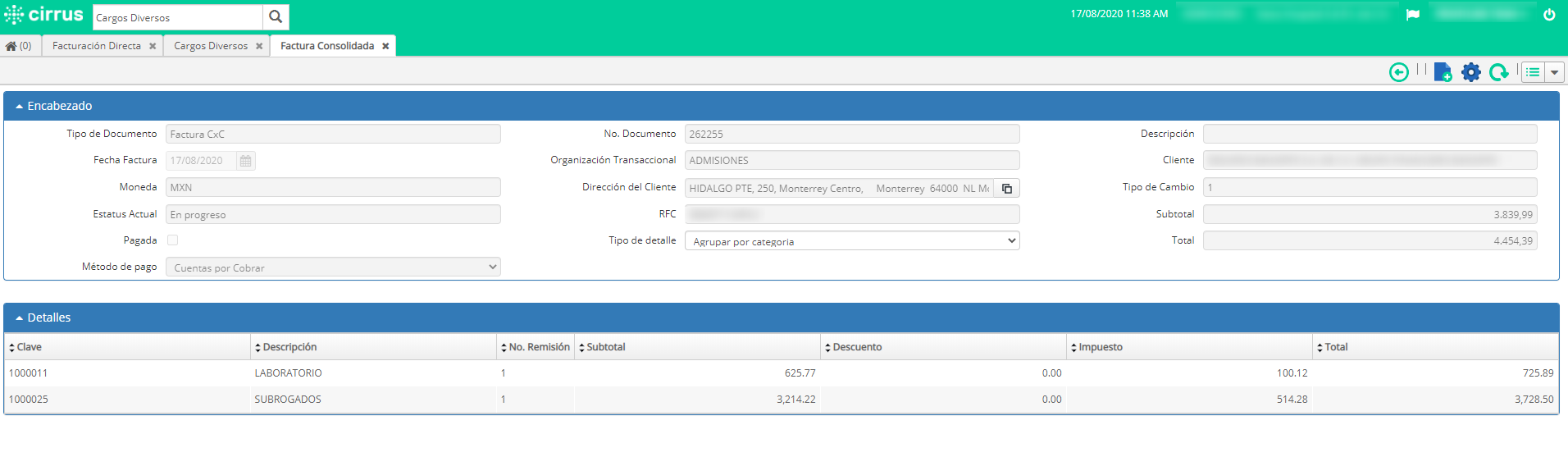The image size is (1568, 457).
Task: Click copy icon in Dirección del Cliente
Action: coord(1006,189)
